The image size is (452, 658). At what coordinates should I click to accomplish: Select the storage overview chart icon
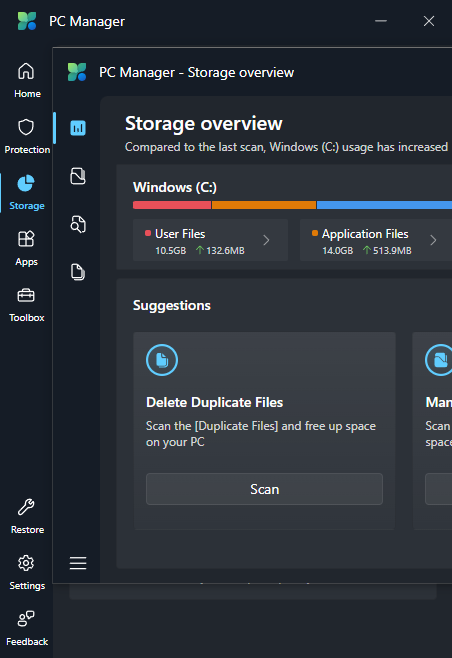(78, 128)
